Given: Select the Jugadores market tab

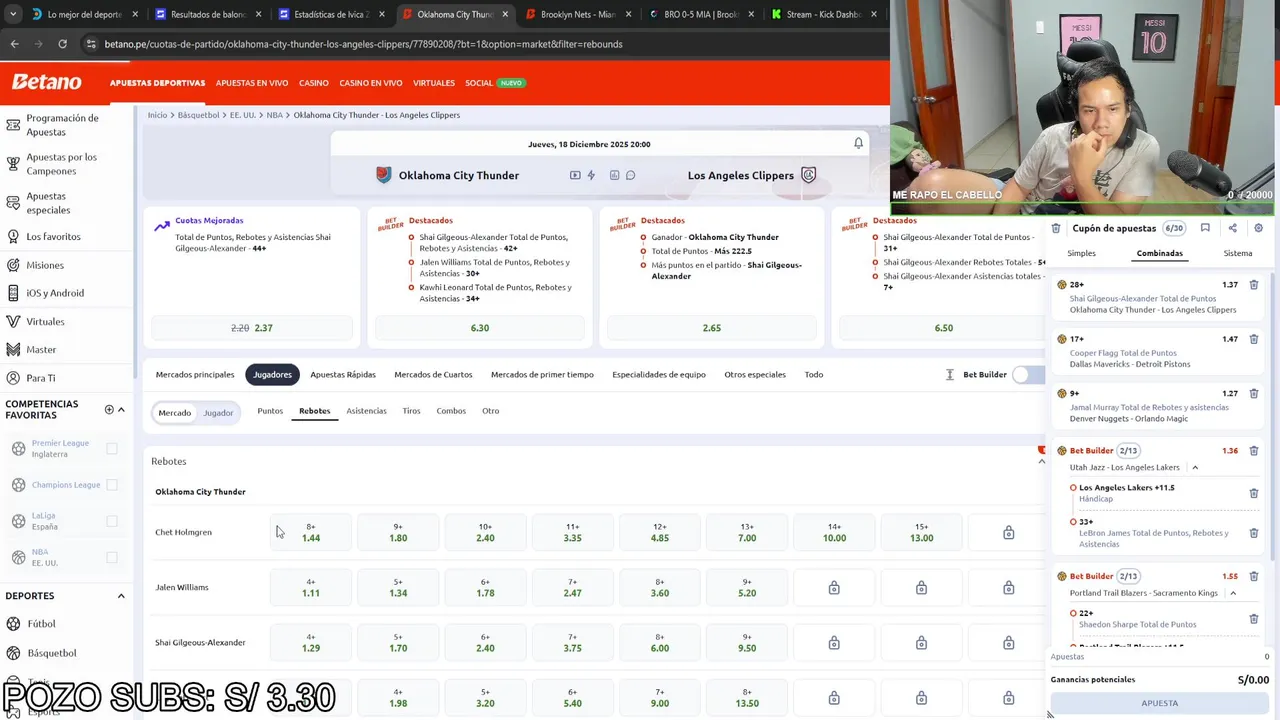Looking at the screenshot, I should (x=272, y=374).
